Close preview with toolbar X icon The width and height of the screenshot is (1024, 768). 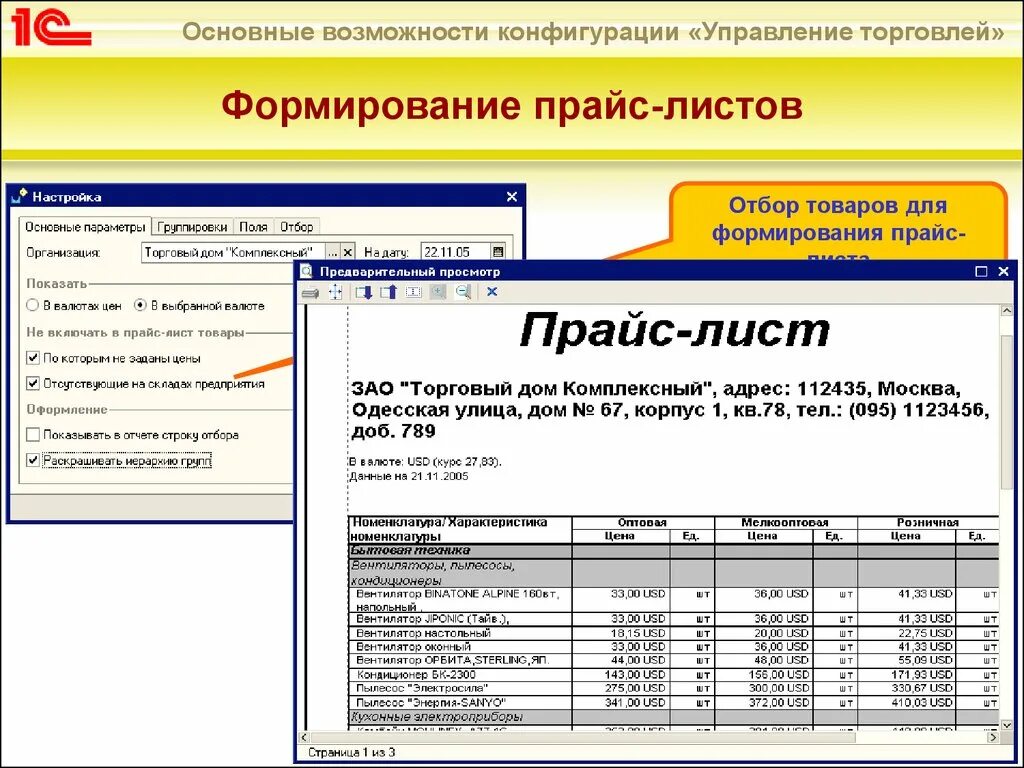click(492, 292)
